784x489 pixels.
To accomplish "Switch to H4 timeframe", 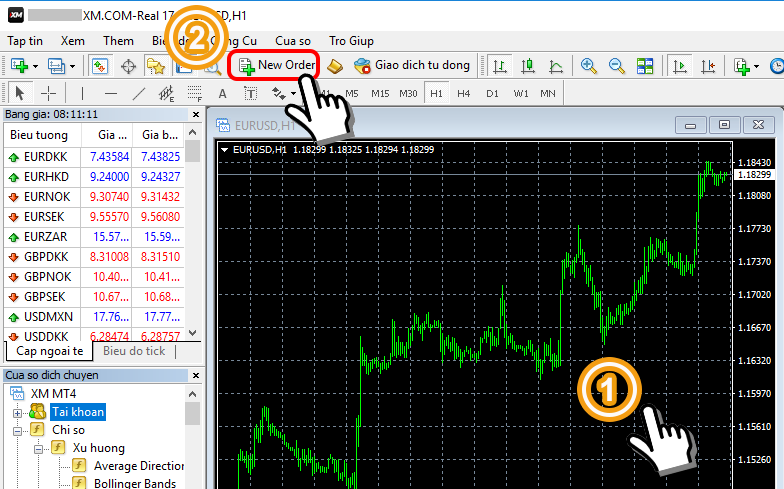I will pos(464,94).
